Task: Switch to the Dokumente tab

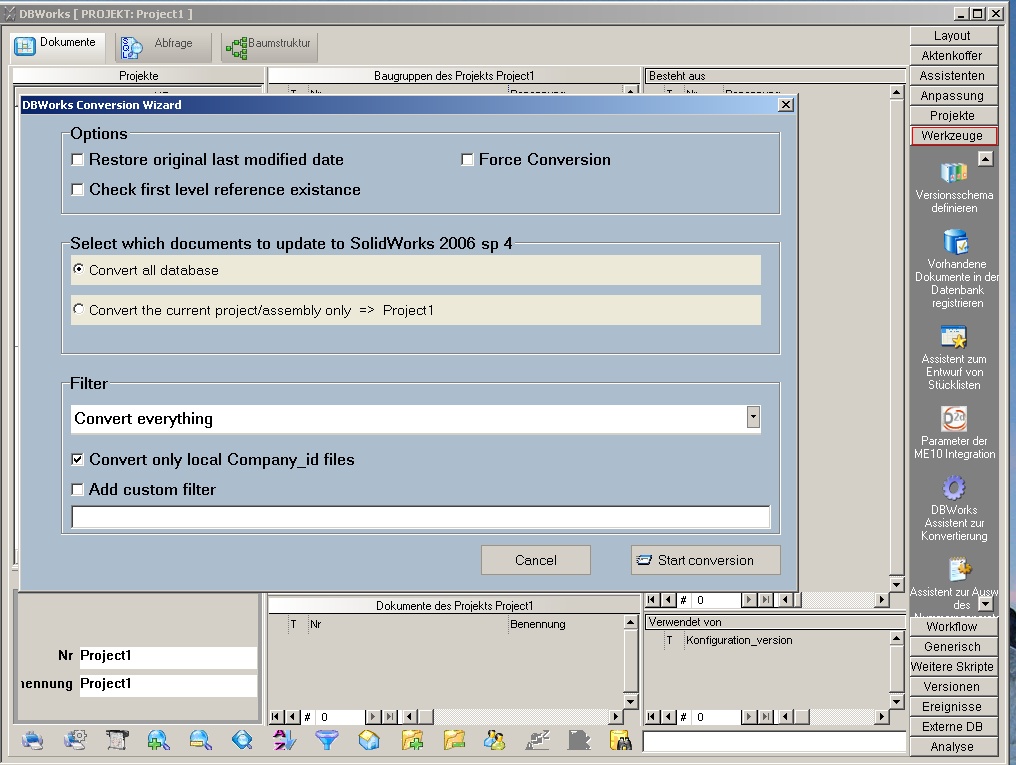Action: coord(57,45)
